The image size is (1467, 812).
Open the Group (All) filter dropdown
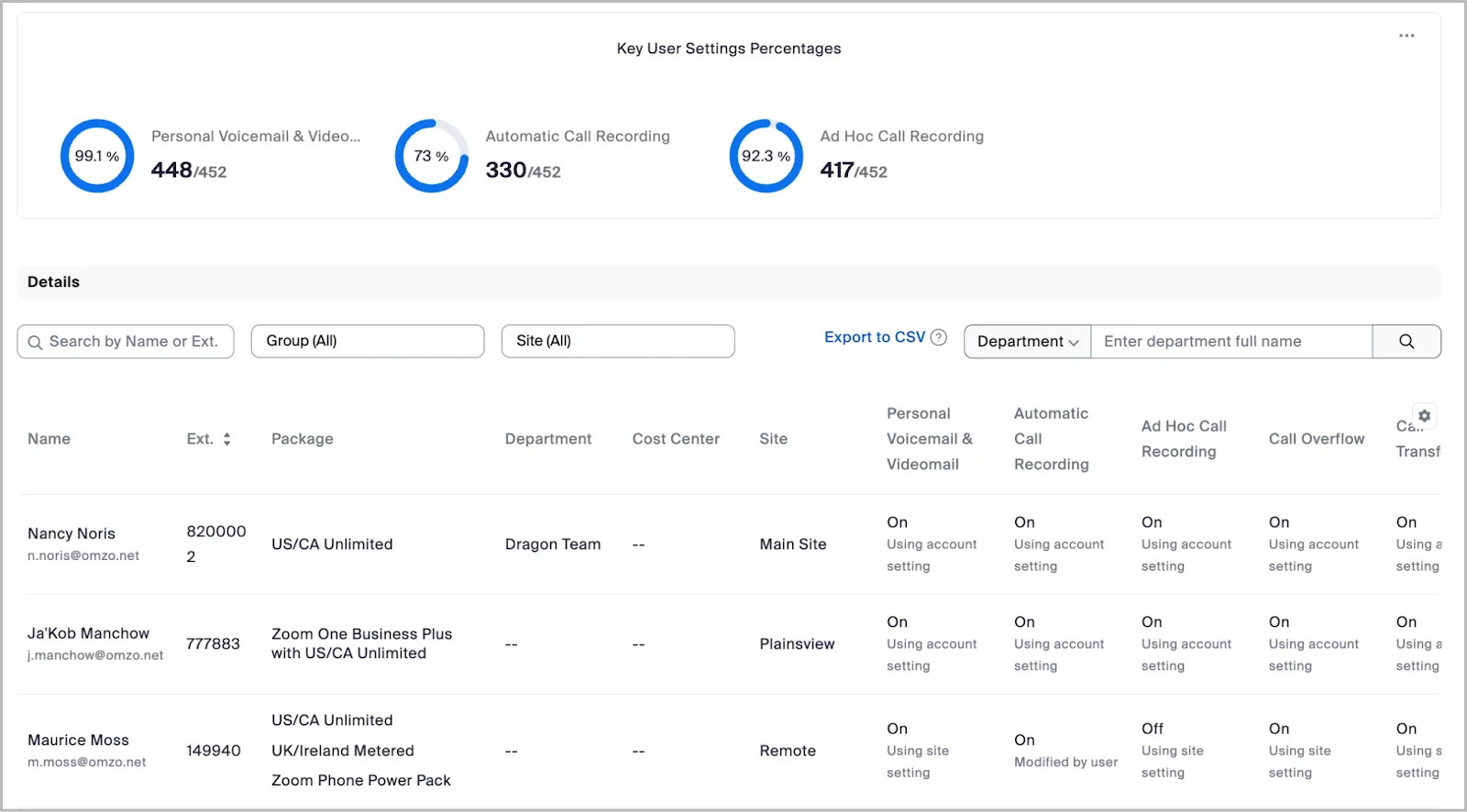368,341
